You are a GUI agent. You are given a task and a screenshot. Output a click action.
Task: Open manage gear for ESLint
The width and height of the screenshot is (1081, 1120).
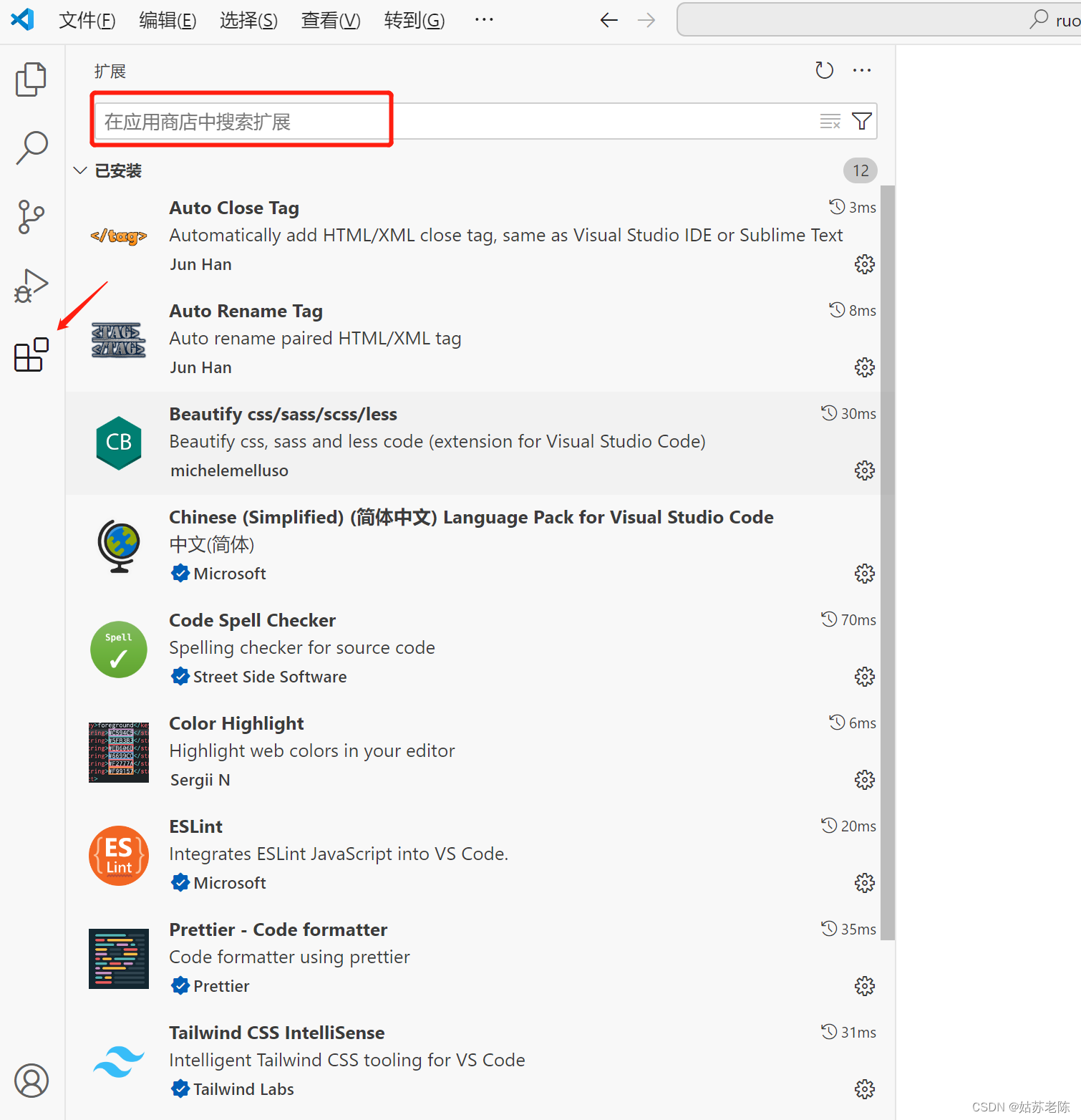click(x=865, y=883)
